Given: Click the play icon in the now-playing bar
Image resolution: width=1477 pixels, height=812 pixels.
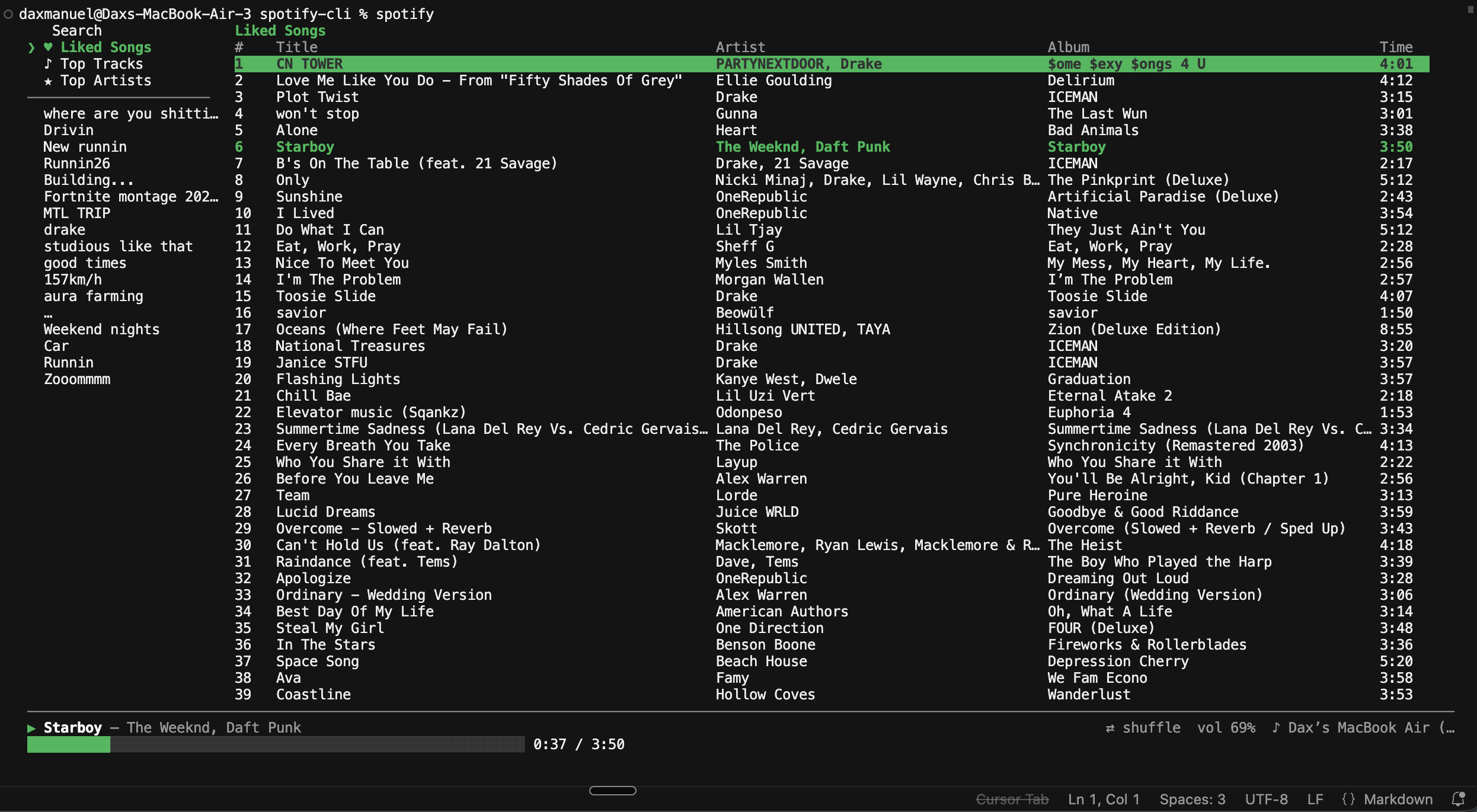Looking at the screenshot, I should [31, 728].
